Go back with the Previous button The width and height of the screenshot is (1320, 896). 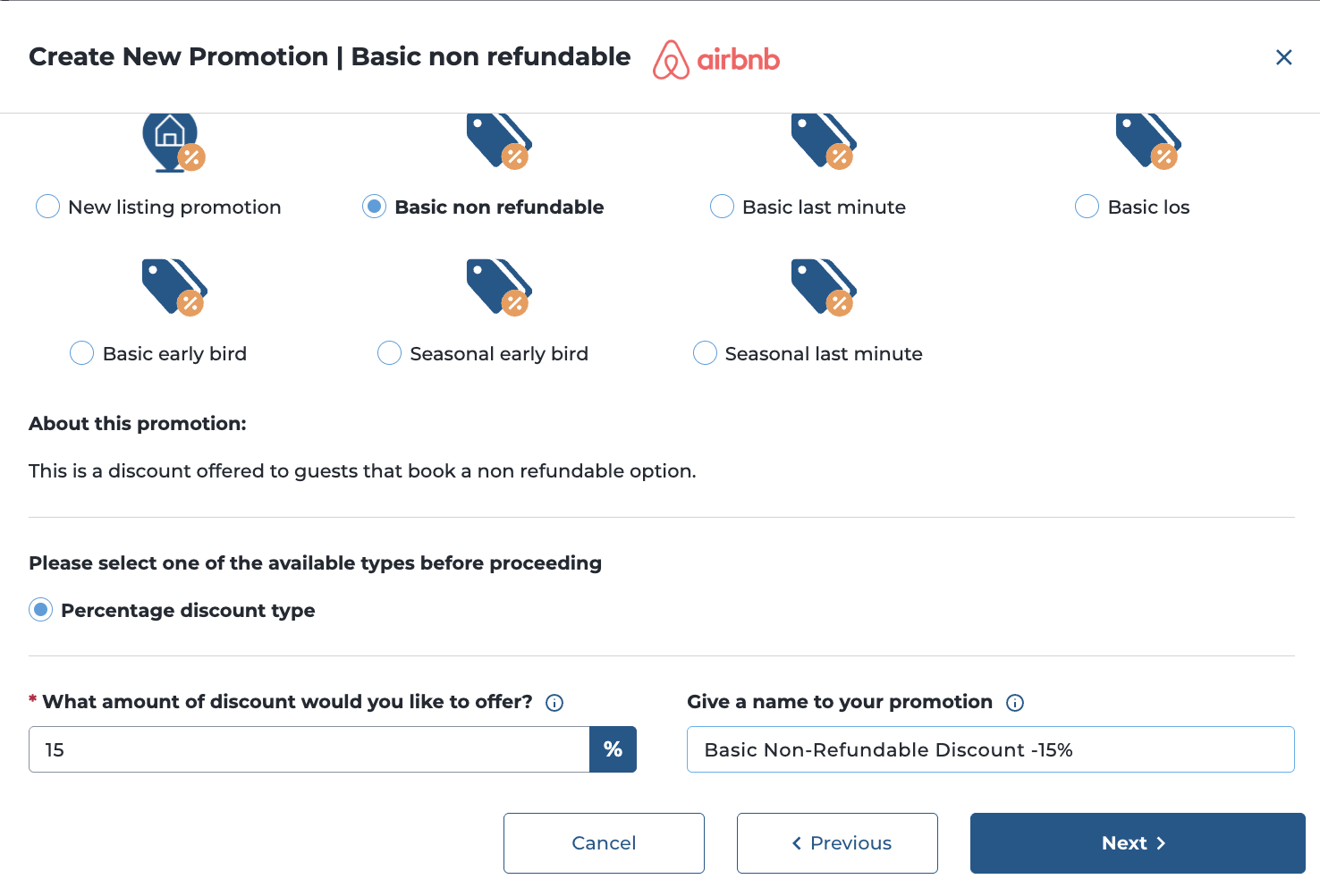click(x=837, y=843)
